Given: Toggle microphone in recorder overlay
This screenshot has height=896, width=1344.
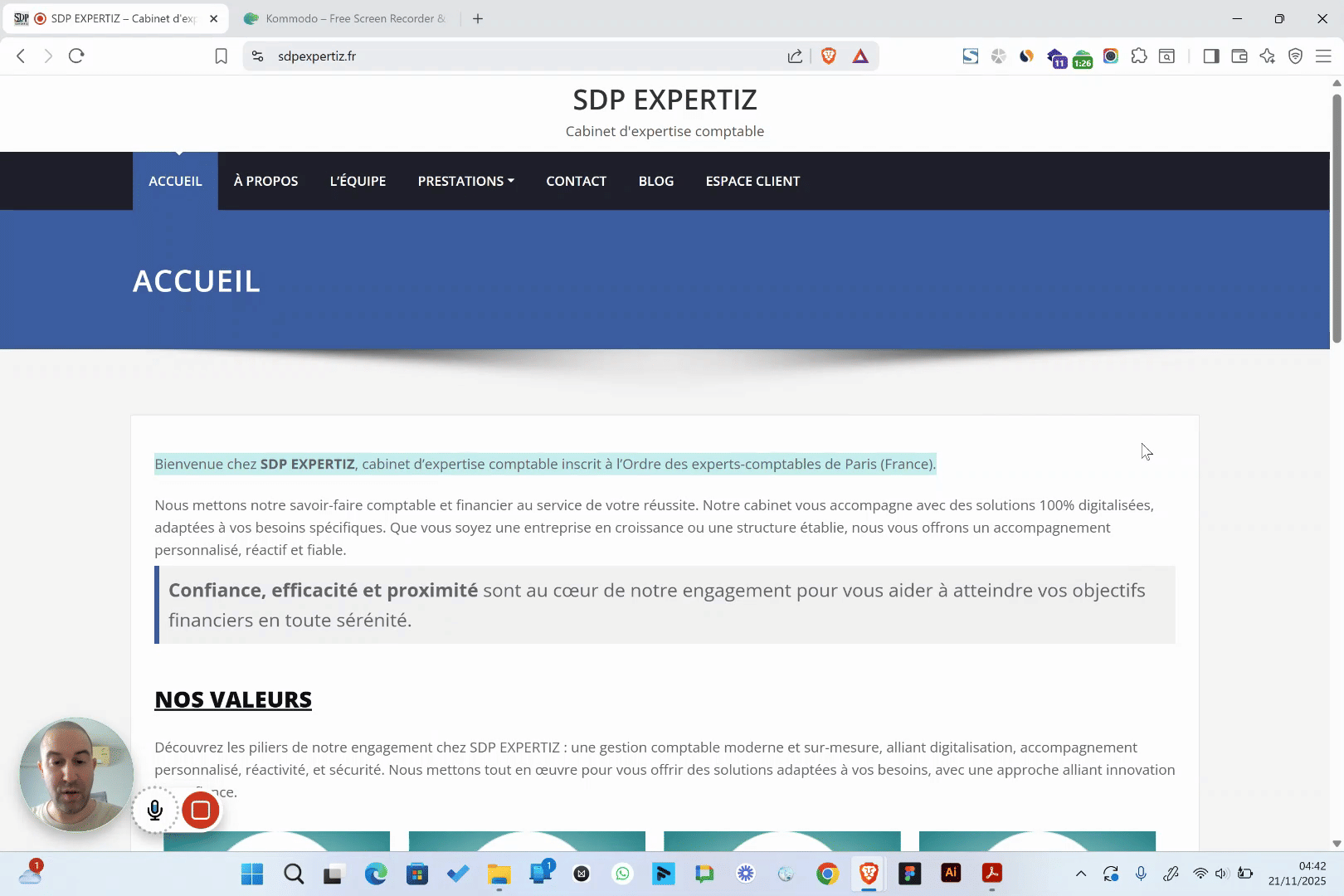Looking at the screenshot, I should coord(155,811).
